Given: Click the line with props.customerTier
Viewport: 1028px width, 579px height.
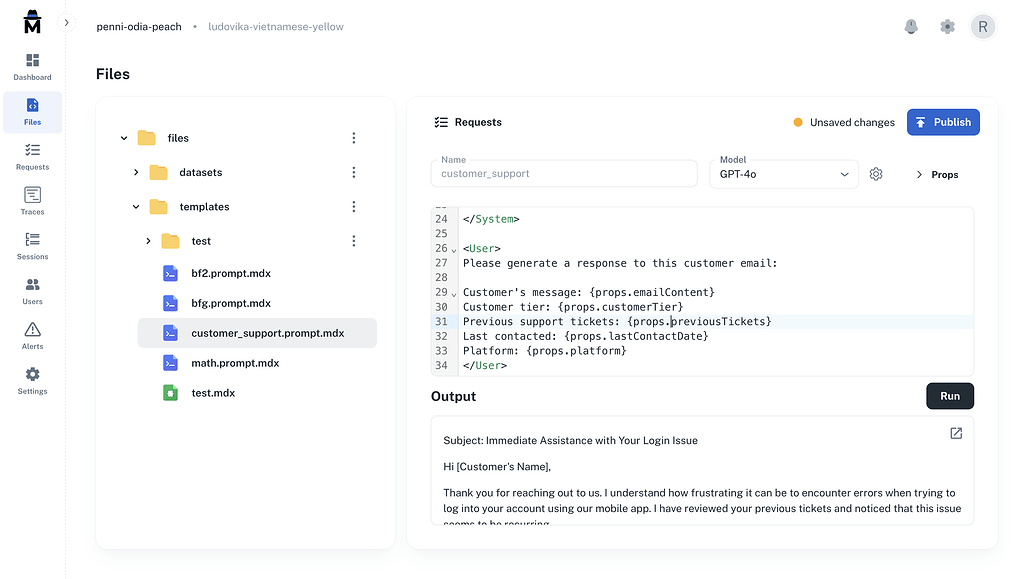Looking at the screenshot, I should [573, 307].
